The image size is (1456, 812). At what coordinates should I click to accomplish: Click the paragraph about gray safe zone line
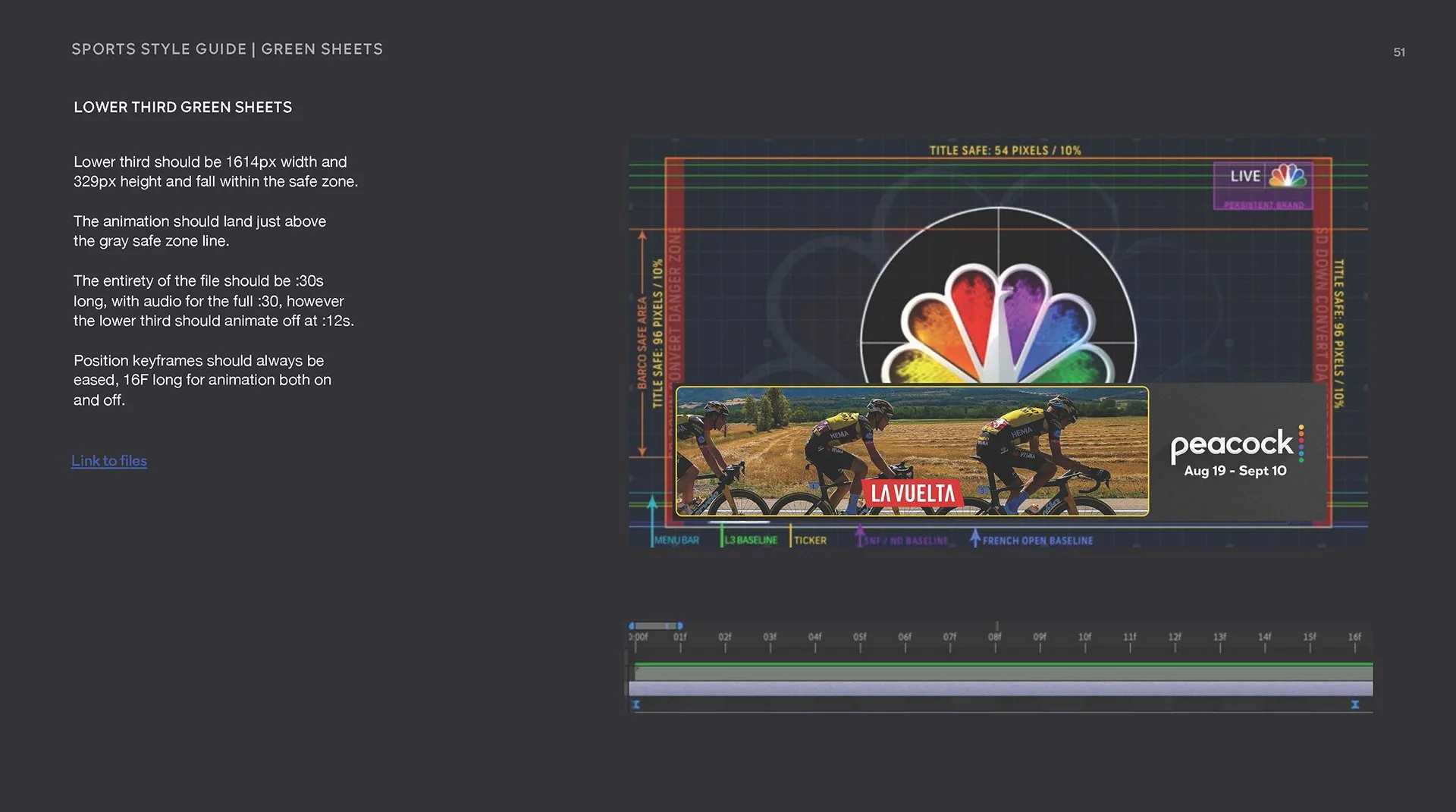199,231
